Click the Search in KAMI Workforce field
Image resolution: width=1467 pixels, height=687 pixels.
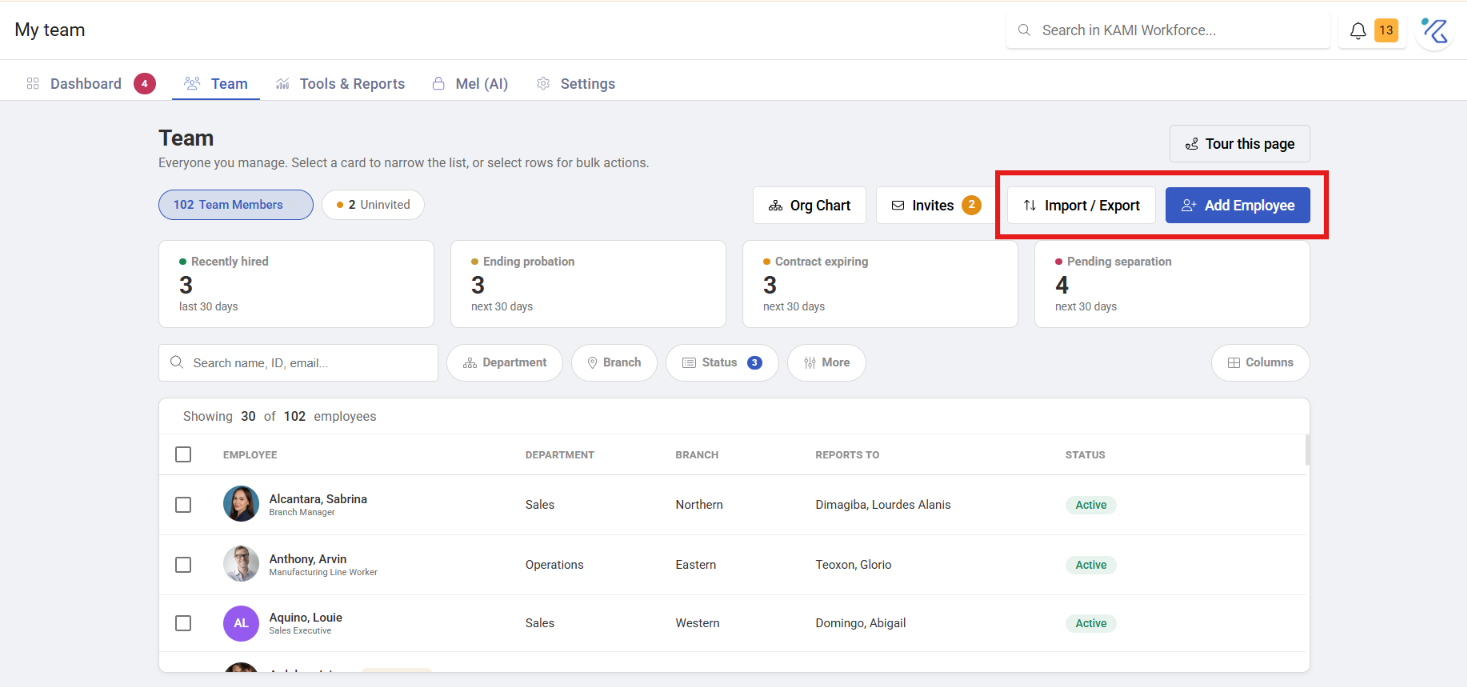coord(1168,30)
